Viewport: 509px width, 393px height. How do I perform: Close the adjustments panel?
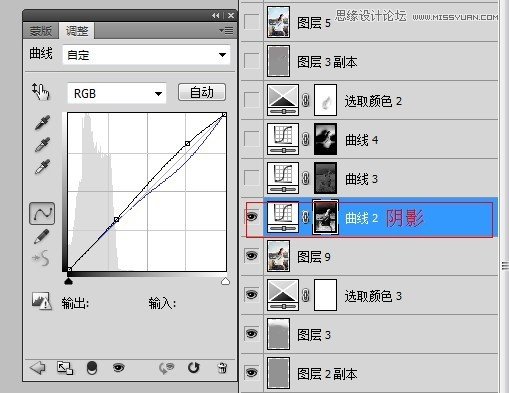231,16
